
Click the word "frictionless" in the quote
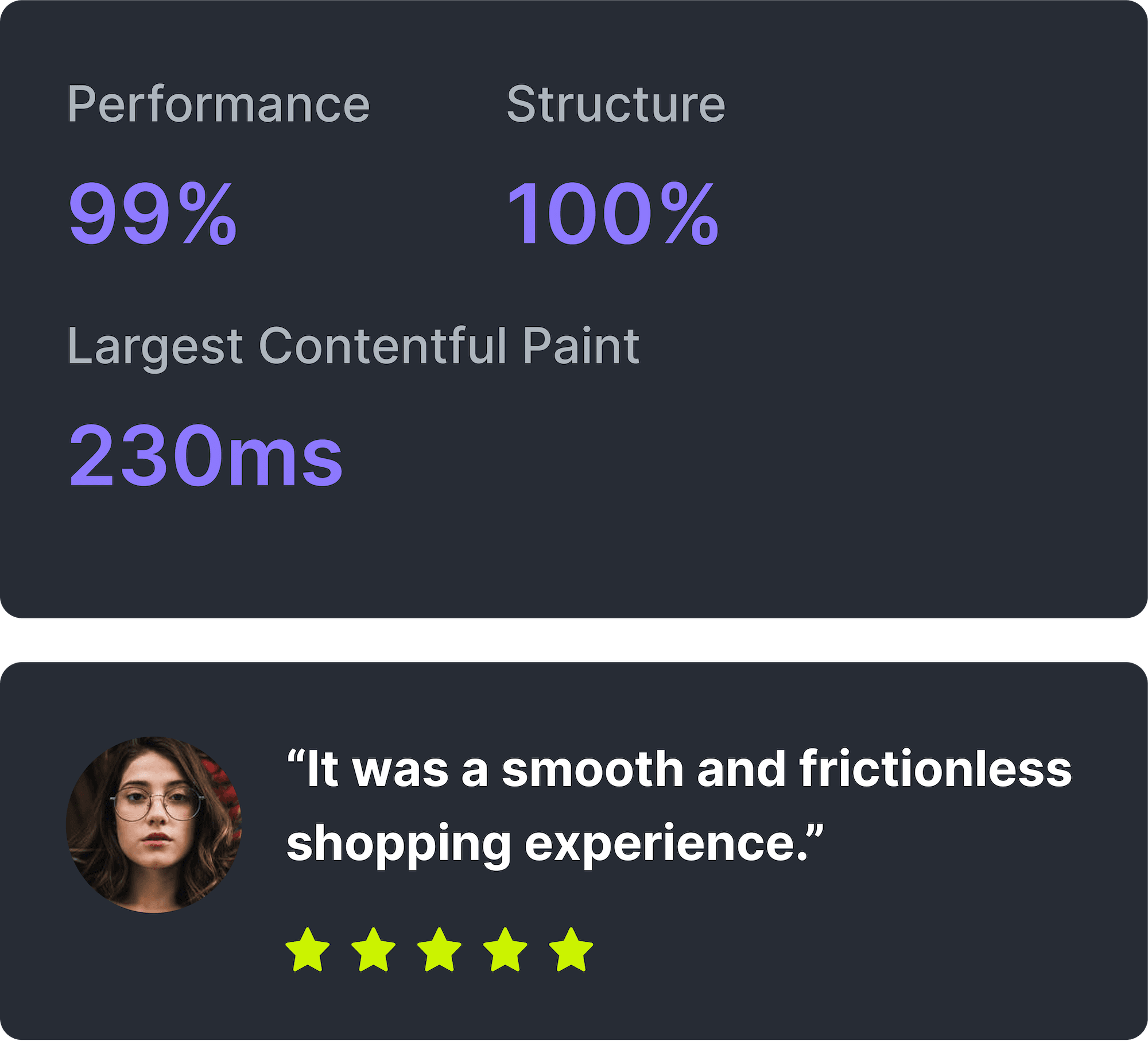tap(936, 769)
